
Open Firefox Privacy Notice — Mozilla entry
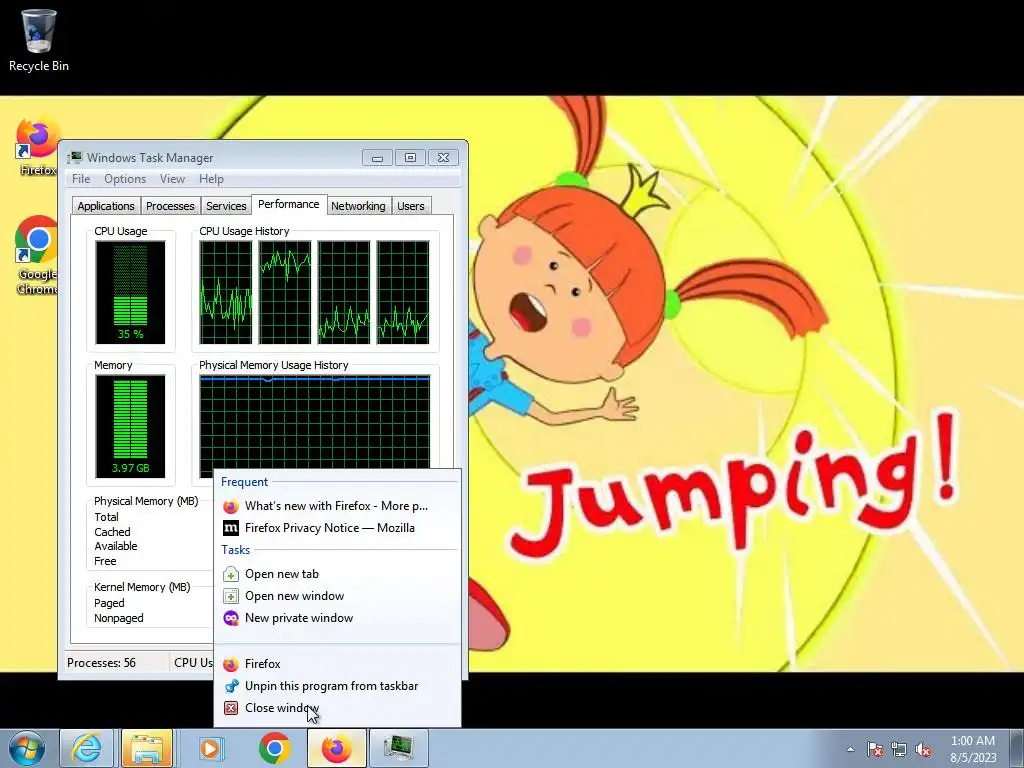click(x=337, y=528)
